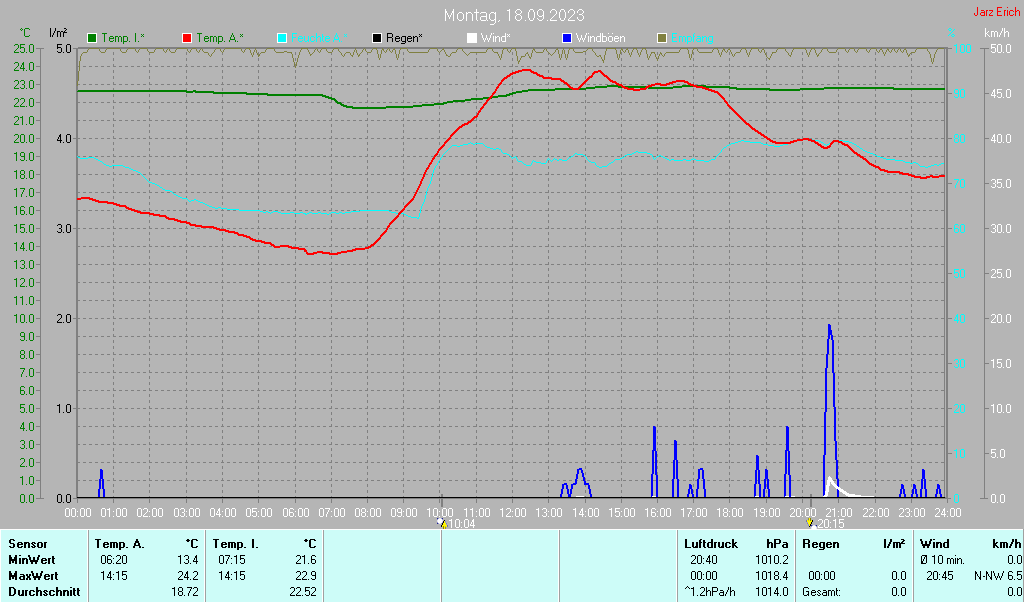The image size is (1024, 602).
Task: Click the white Wind legend square
Action: [x=472, y=39]
